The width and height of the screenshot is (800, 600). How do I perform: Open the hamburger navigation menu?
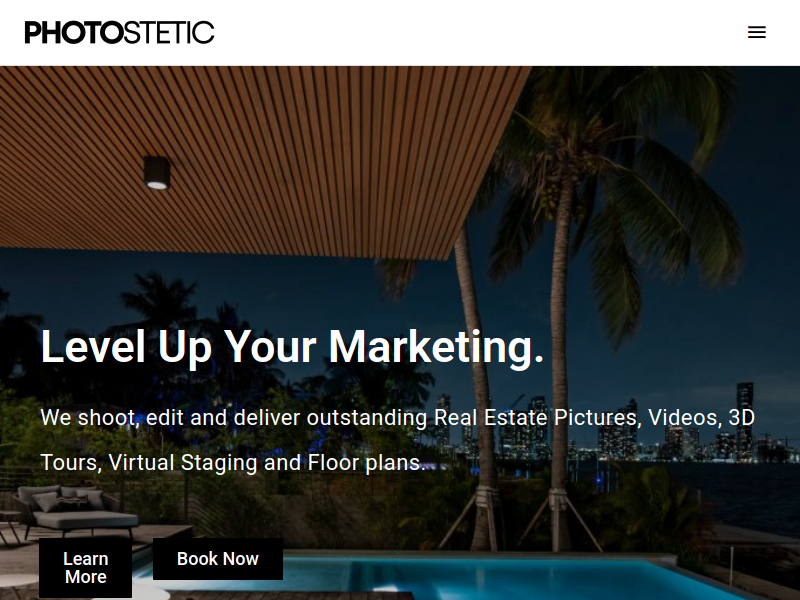coord(757,32)
